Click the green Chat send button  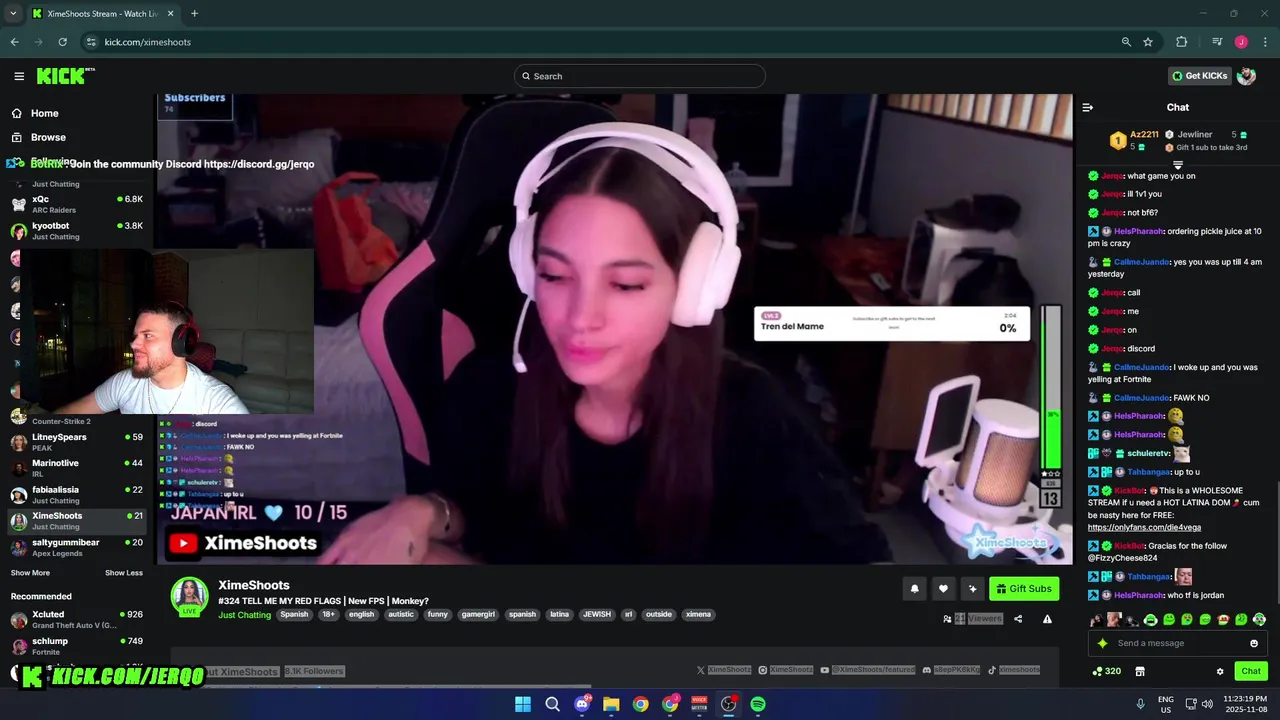click(x=1251, y=671)
